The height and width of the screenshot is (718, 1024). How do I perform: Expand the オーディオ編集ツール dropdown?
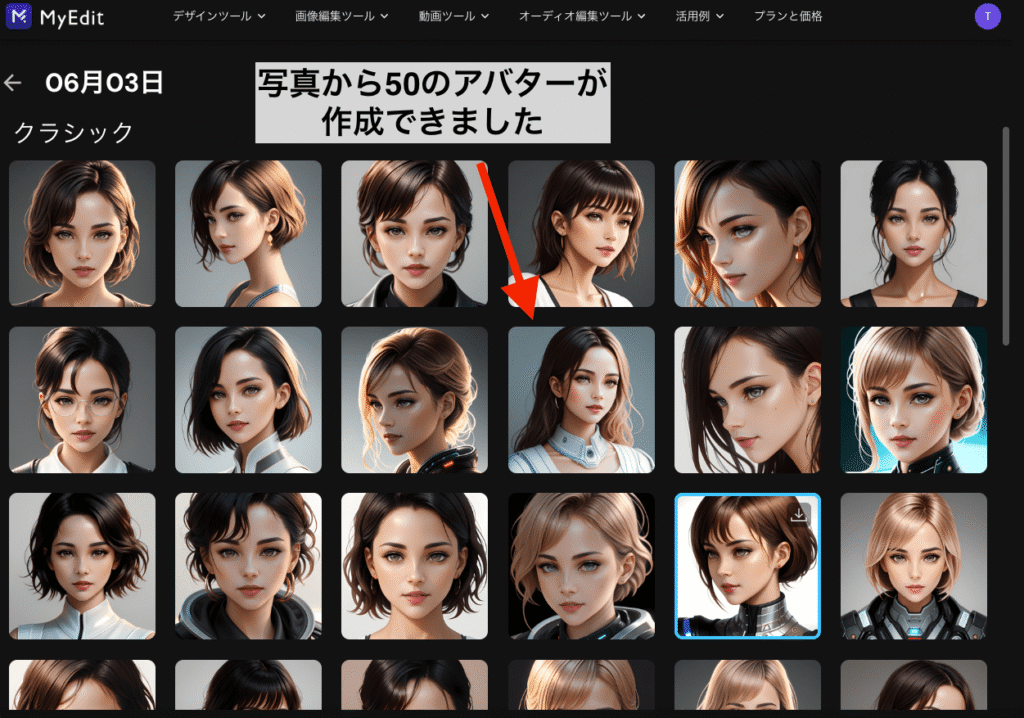coord(582,16)
